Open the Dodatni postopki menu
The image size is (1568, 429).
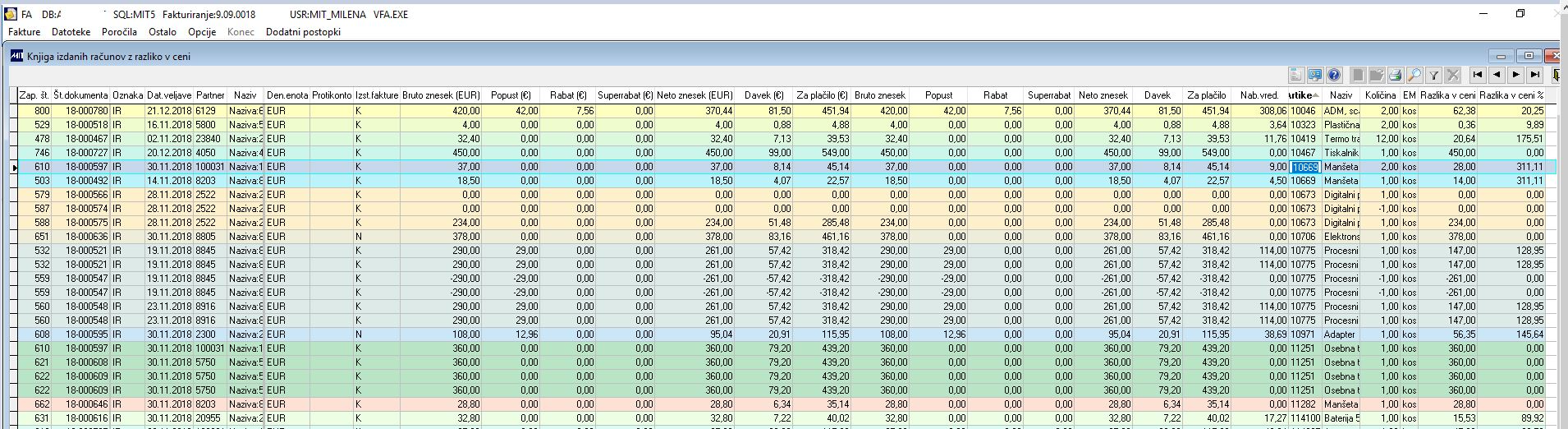pyautogui.click(x=303, y=32)
